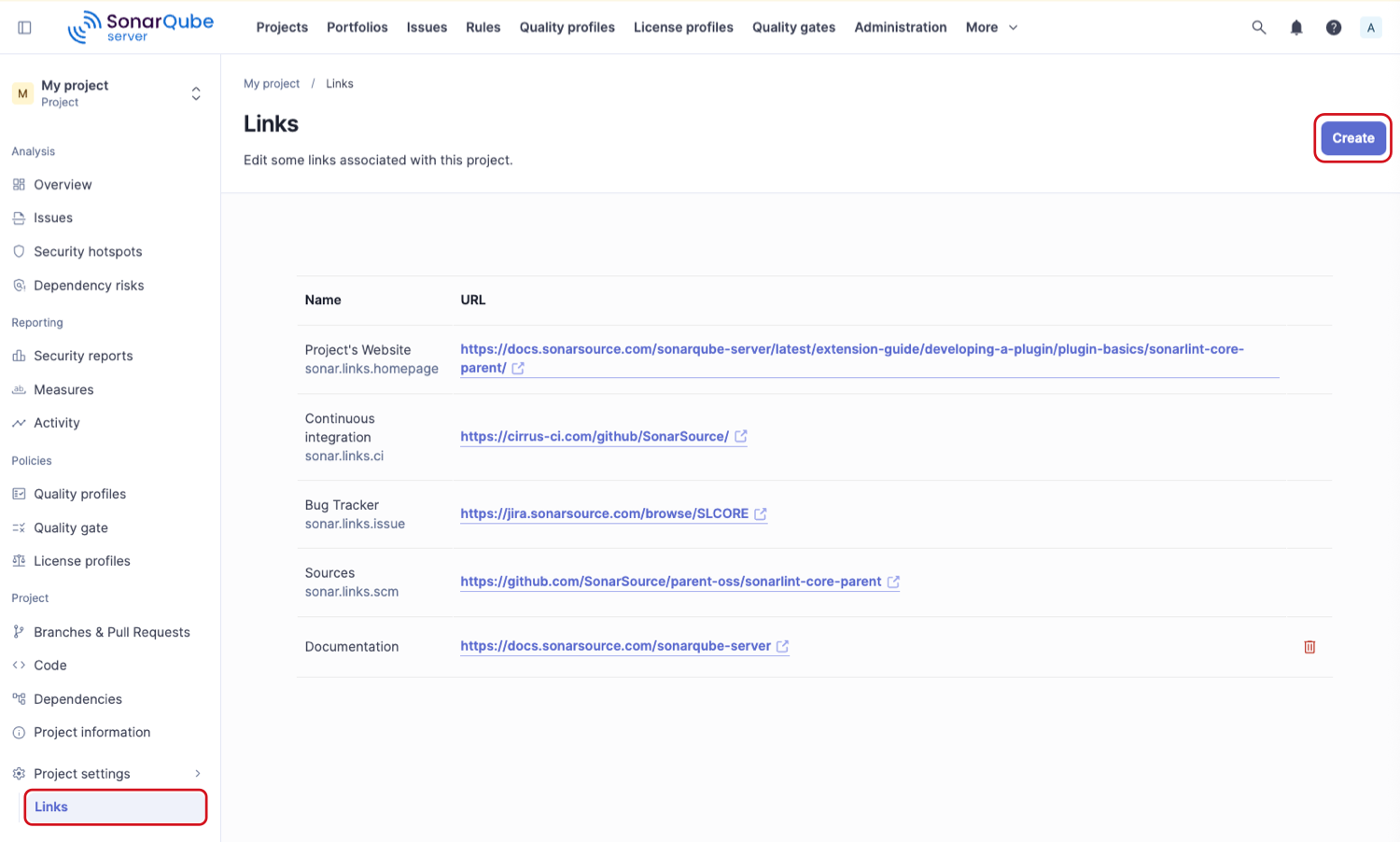Click the Activity graph icon
Screen dimensions: 1400x842
[19, 423]
